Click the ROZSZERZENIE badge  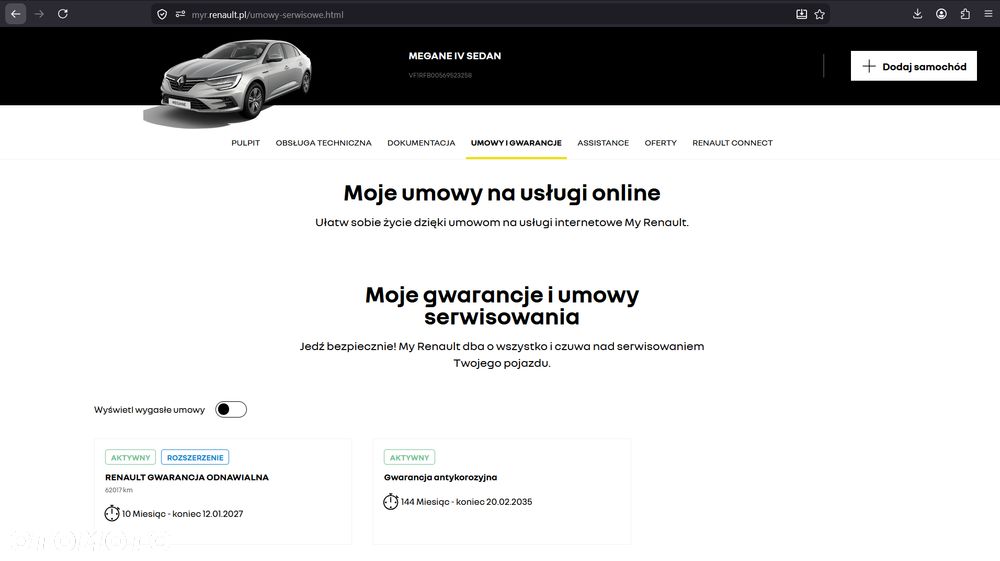pyautogui.click(x=195, y=457)
